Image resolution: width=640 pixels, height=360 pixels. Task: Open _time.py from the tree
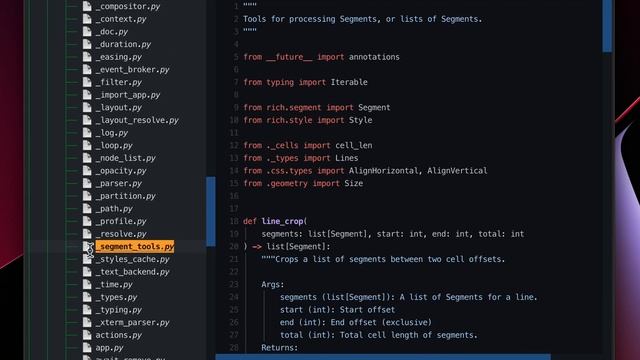tap(114, 285)
